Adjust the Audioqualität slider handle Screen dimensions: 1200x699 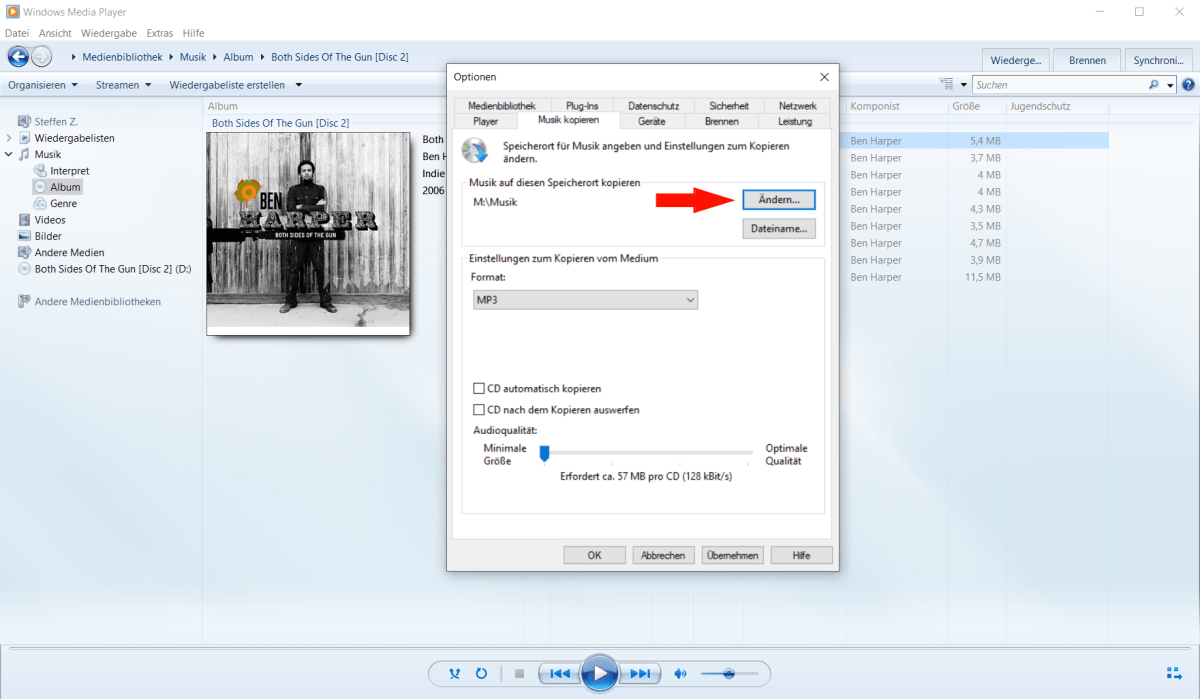545,454
